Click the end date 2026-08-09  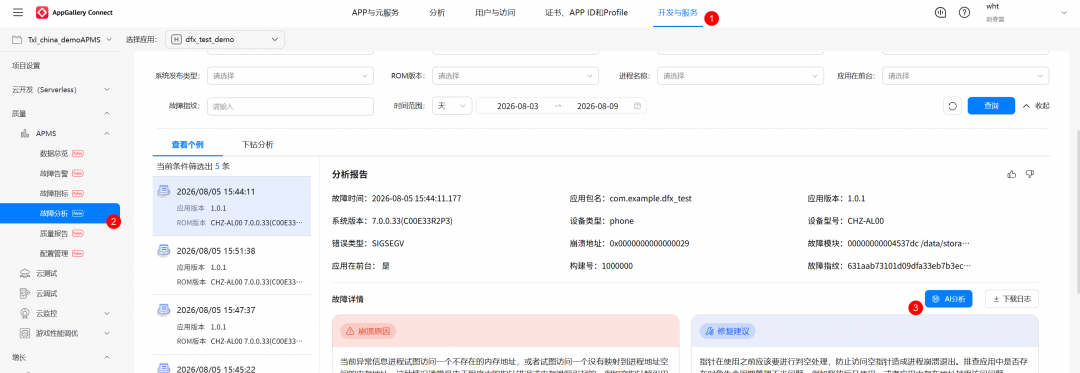coord(597,106)
